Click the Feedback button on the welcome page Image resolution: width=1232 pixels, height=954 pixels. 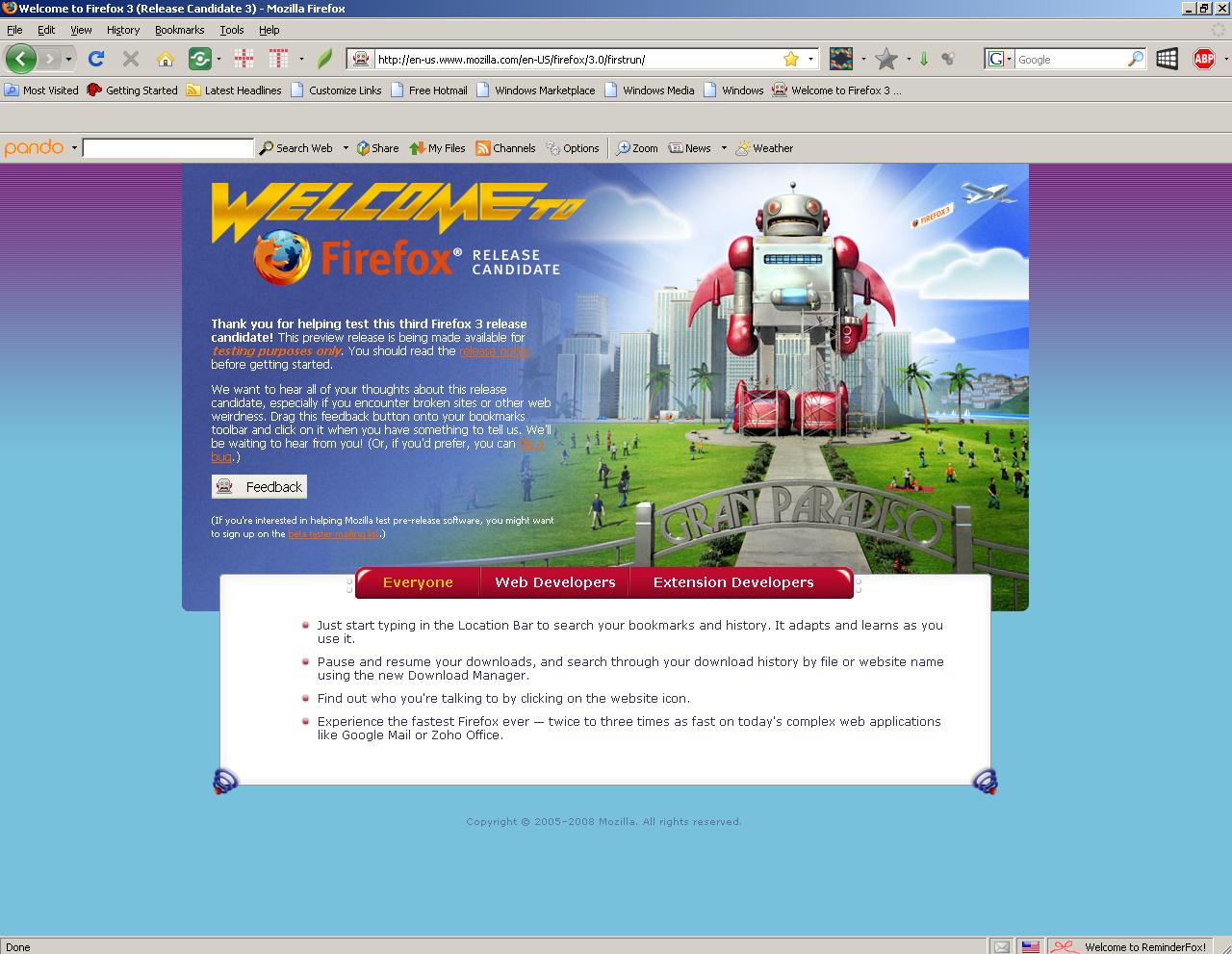(259, 486)
